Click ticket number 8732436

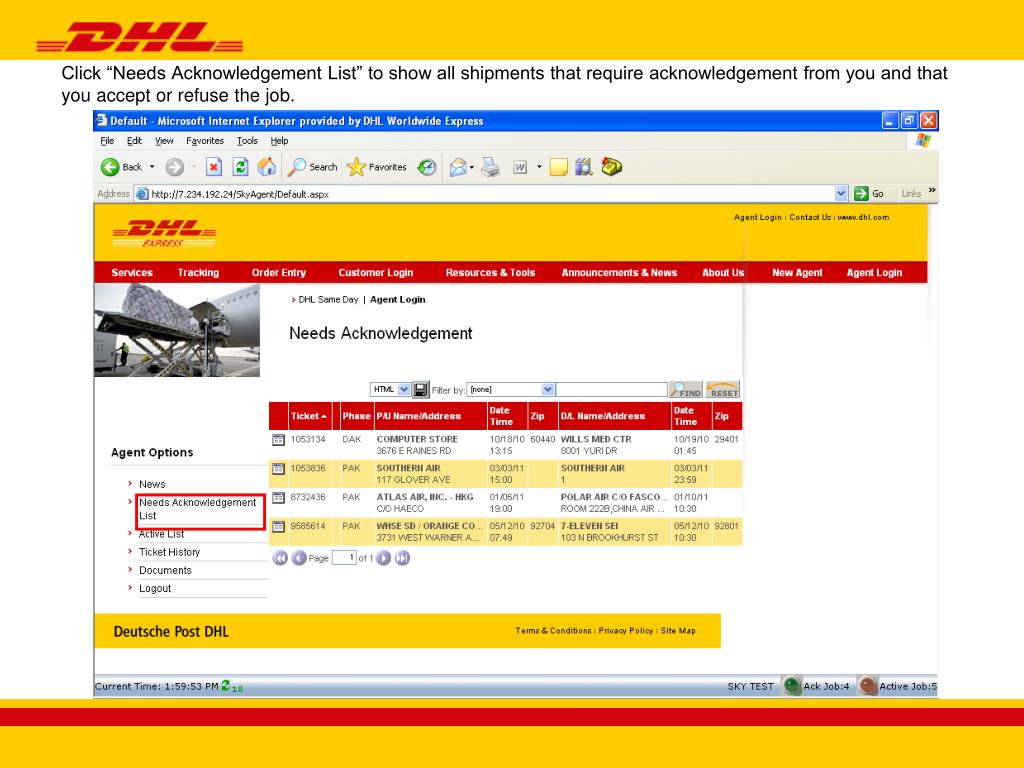(308, 498)
